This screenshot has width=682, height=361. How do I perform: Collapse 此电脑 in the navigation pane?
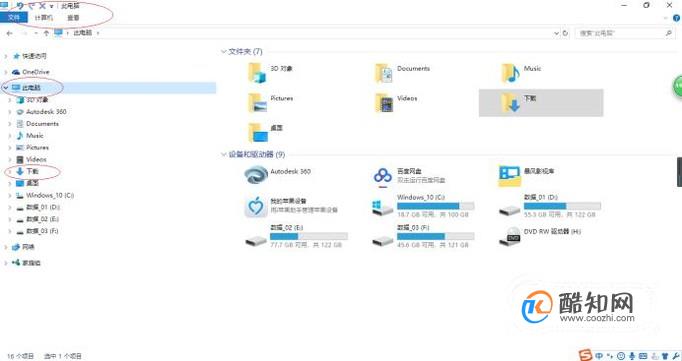pos(6,88)
